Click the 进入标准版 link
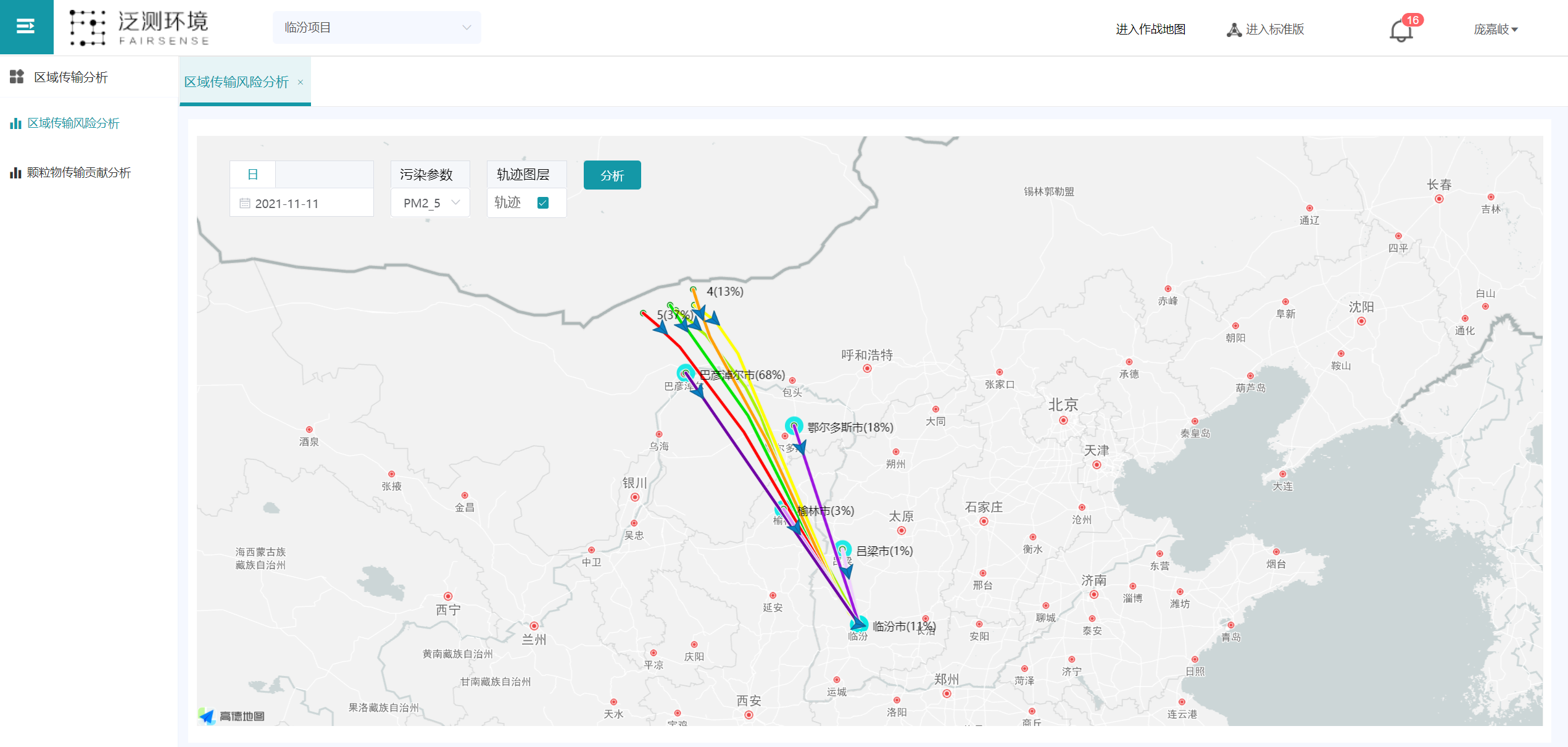This screenshot has width=1568, height=747. 1275,30
